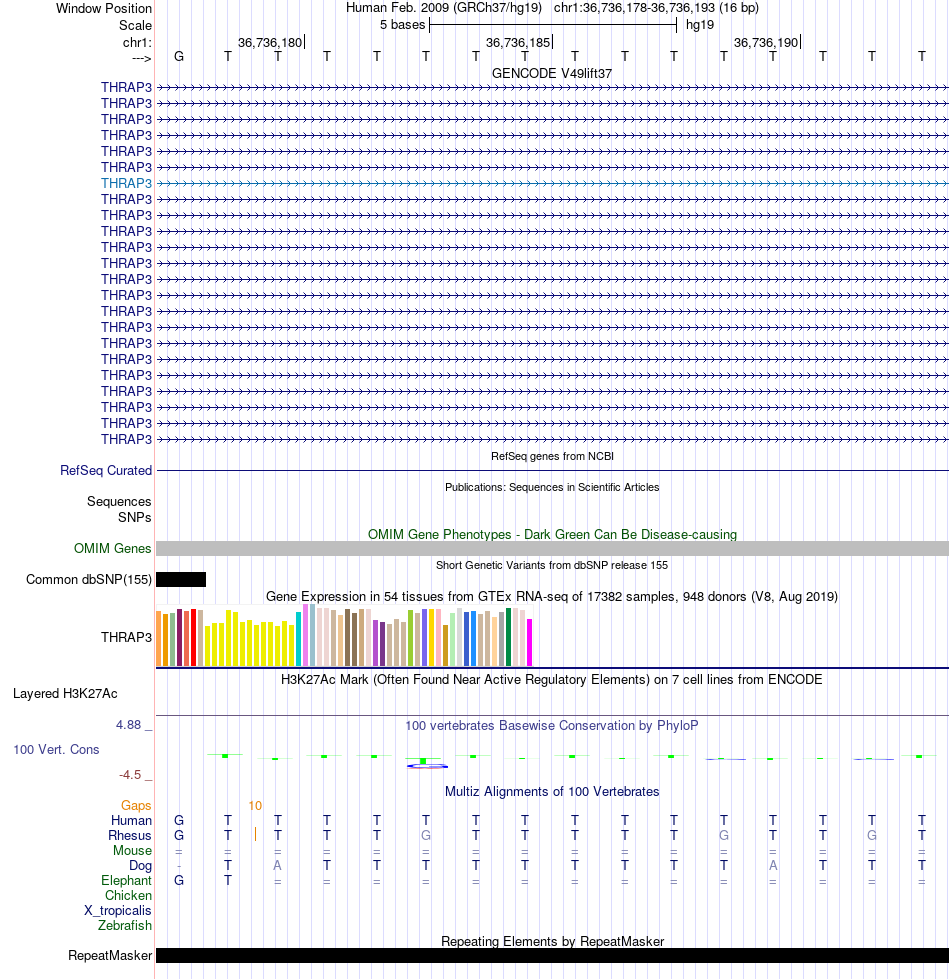Click the Chicken alignment row label
The height and width of the screenshot is (979, 950).
[129, 895]
